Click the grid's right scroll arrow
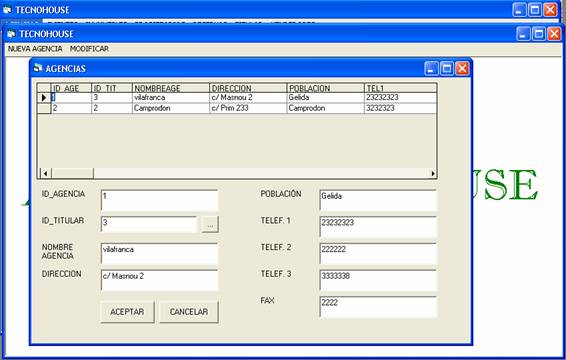Viewport: 566px width, 360px height. click(432, 173)
